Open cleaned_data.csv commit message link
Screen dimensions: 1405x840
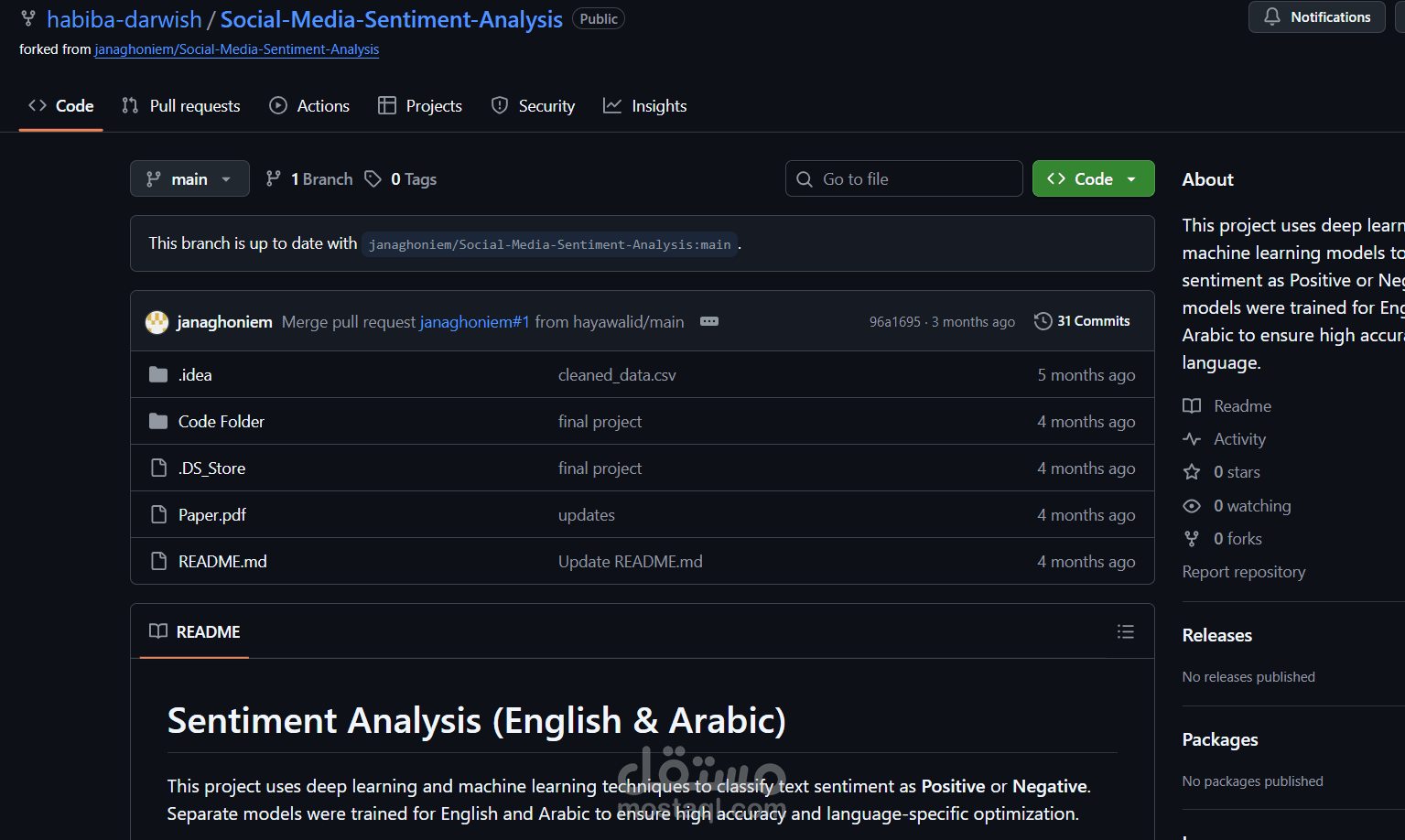617,375
